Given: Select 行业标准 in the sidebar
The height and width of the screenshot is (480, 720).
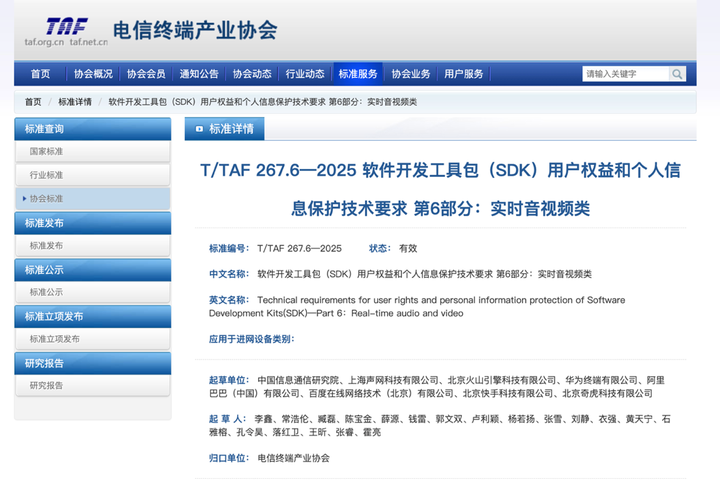Looking at the screenshot, I should [93, 175].
